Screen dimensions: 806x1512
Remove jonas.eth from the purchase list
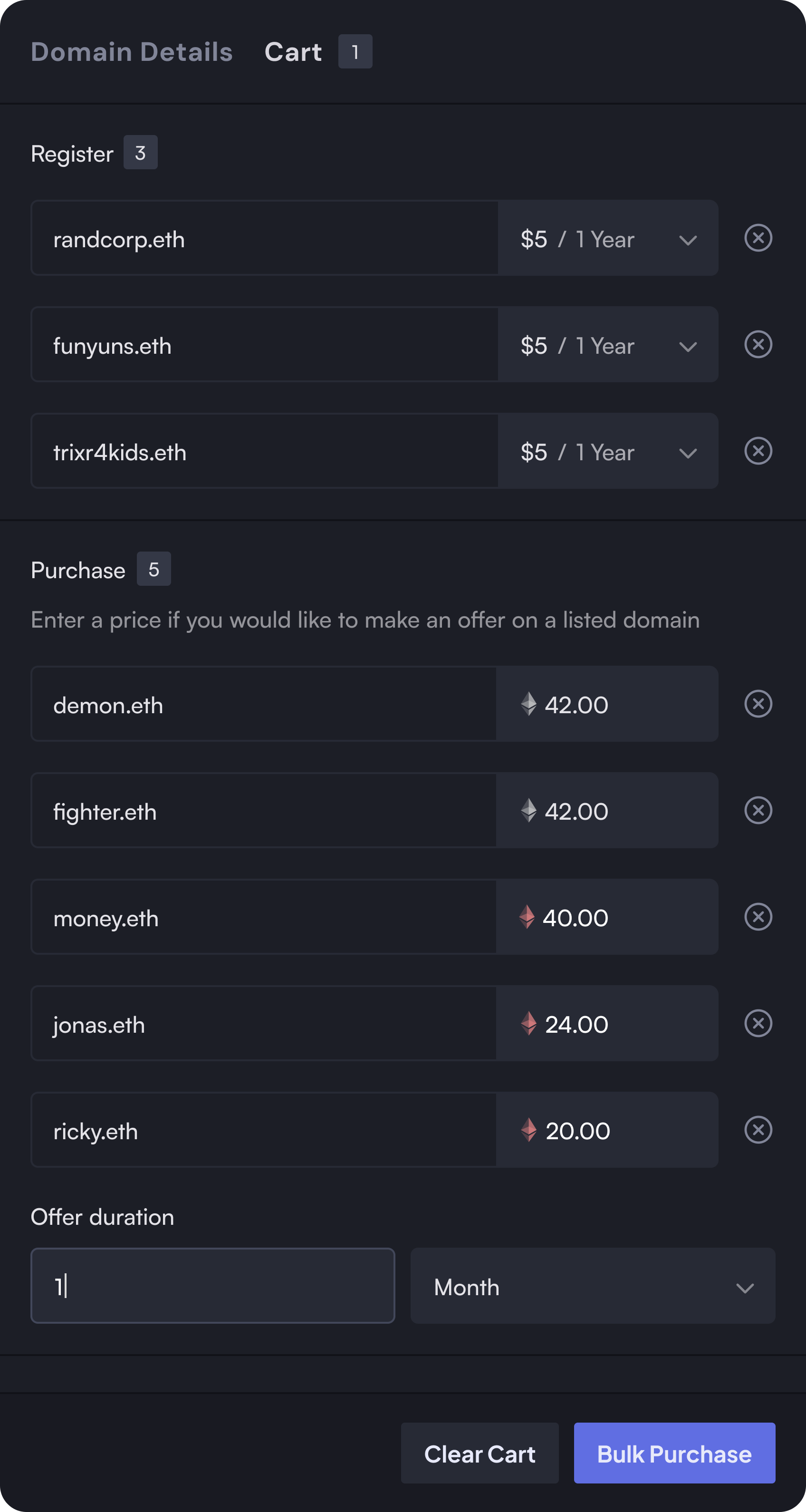tap(758, 1024)
